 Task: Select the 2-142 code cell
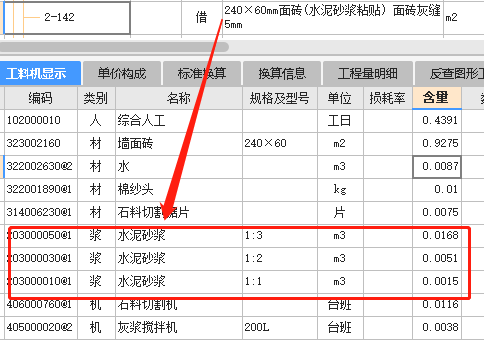[x=67, y=17]
